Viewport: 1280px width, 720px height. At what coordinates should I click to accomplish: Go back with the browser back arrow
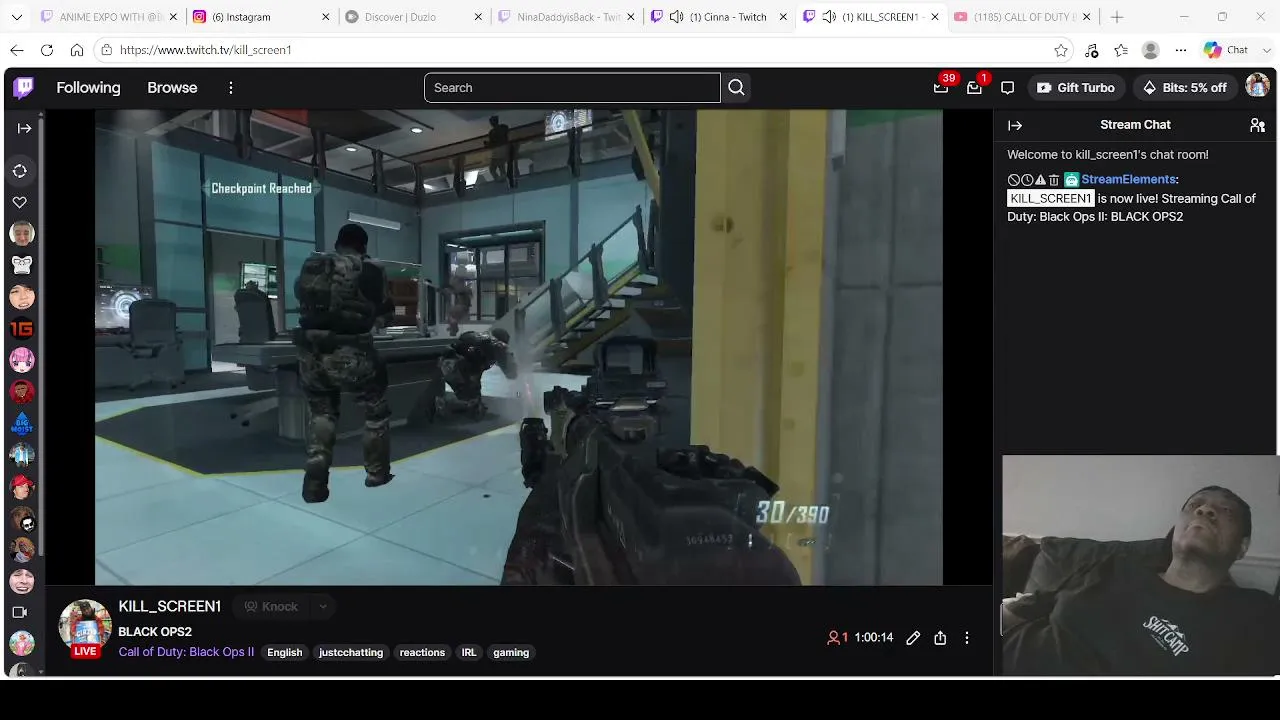point(17,50)
